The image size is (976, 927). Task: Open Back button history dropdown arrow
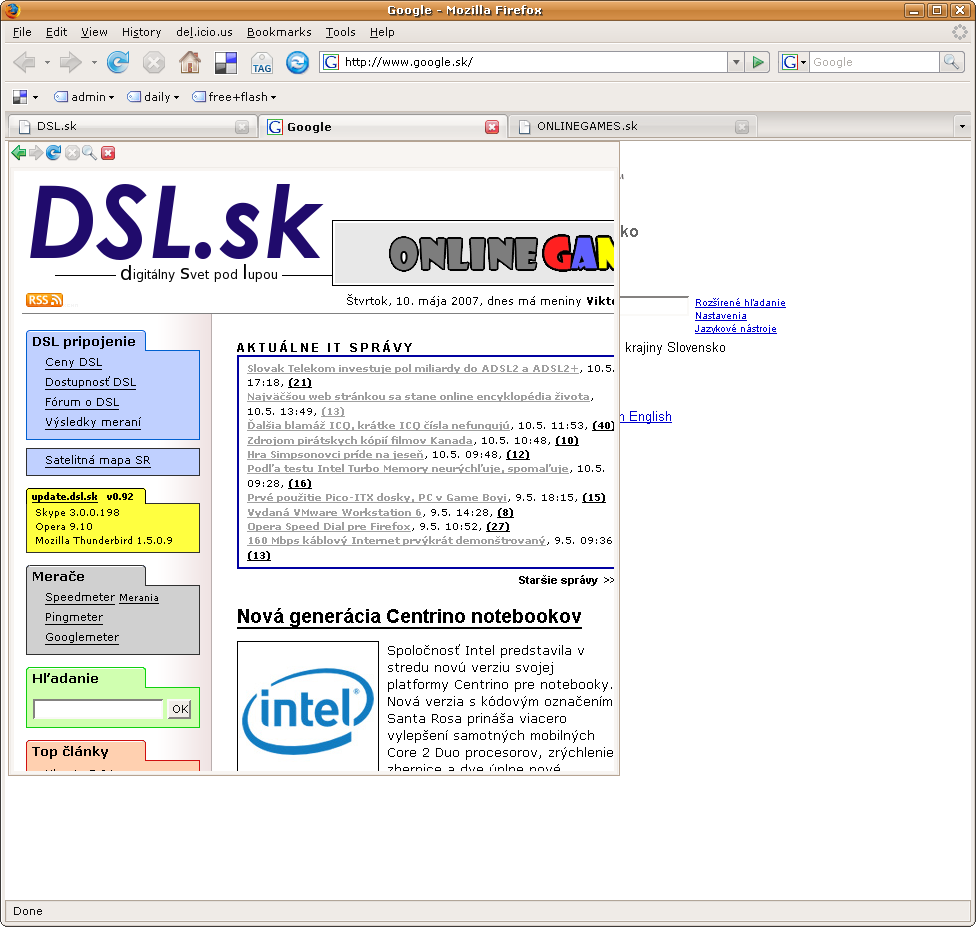(x=47, y=62)
